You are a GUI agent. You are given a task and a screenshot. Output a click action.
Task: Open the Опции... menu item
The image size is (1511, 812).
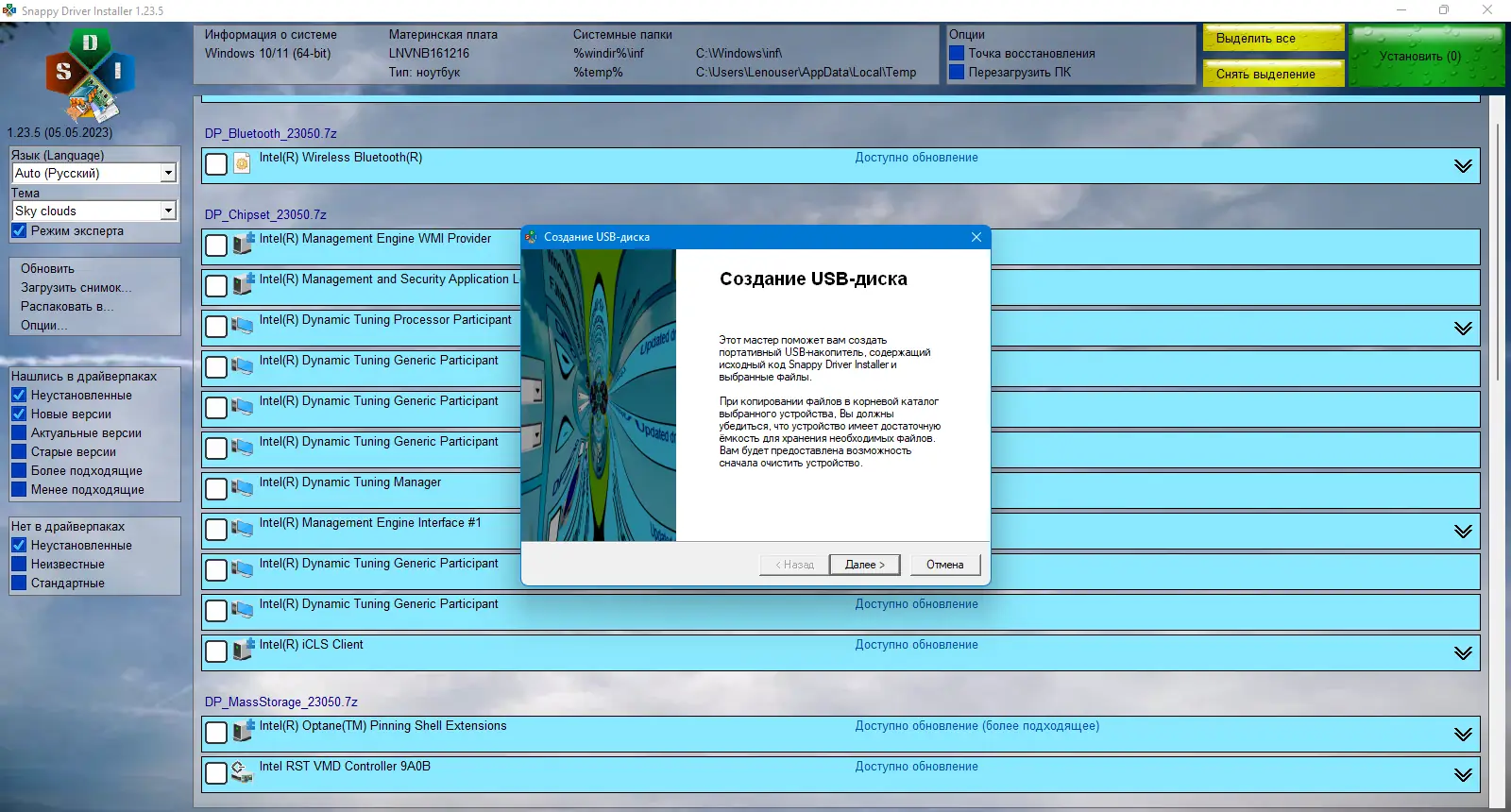[x=44, y=326]
